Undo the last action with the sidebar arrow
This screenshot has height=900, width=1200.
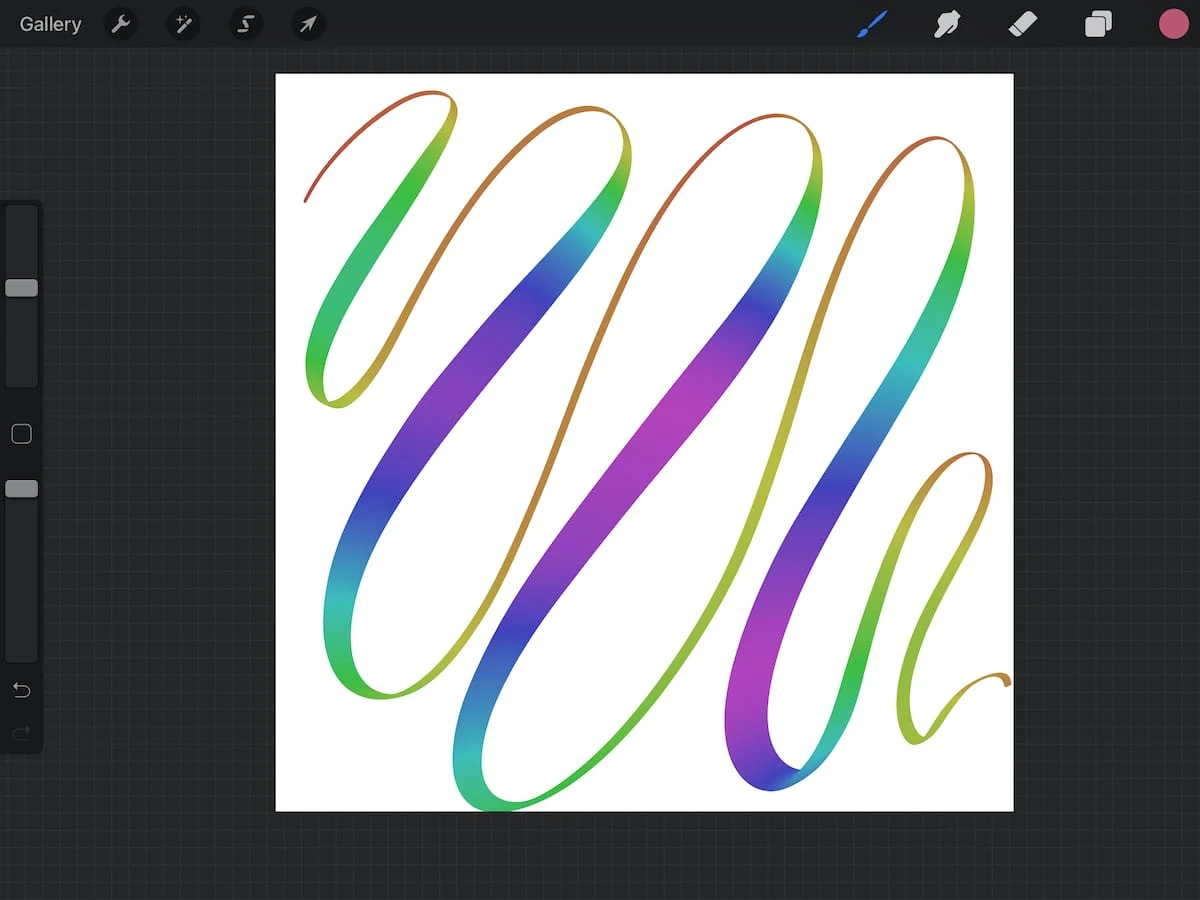21,690
